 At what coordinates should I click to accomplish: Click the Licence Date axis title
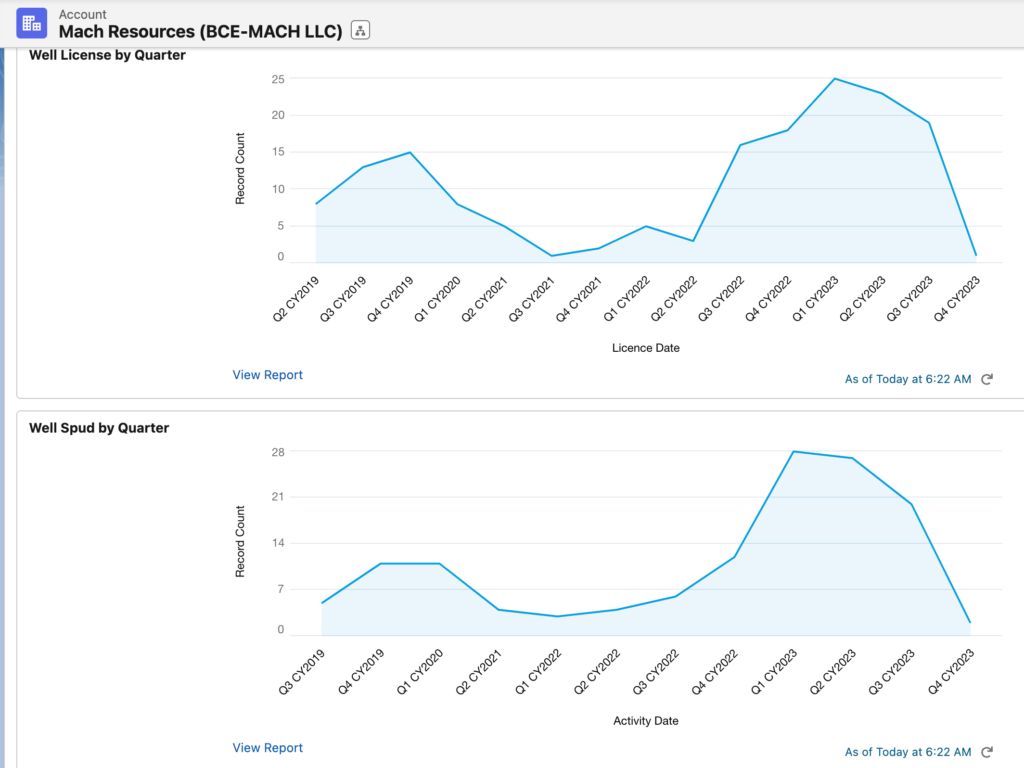[x=646, y=348]
